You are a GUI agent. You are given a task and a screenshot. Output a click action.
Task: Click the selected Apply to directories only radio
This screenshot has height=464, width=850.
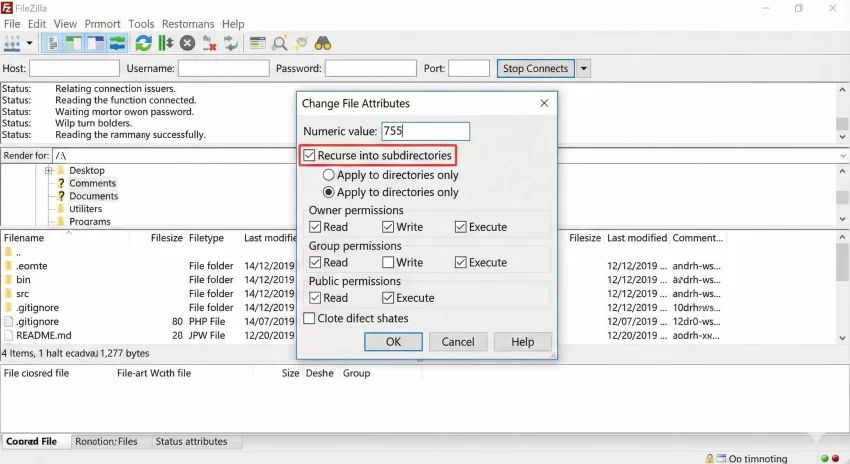[329, 192]
